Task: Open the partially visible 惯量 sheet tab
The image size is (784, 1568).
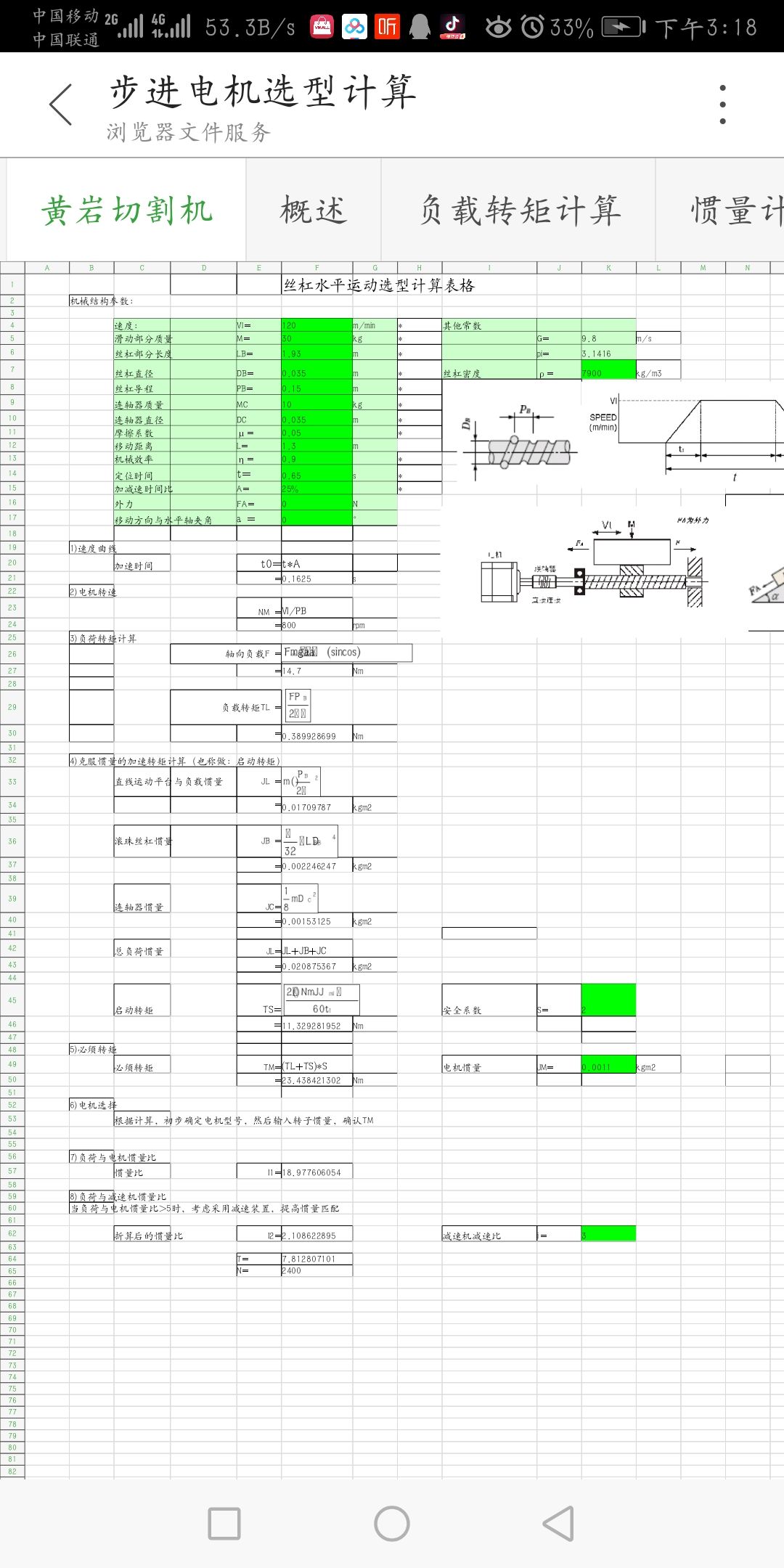Action: pos(733,211)
